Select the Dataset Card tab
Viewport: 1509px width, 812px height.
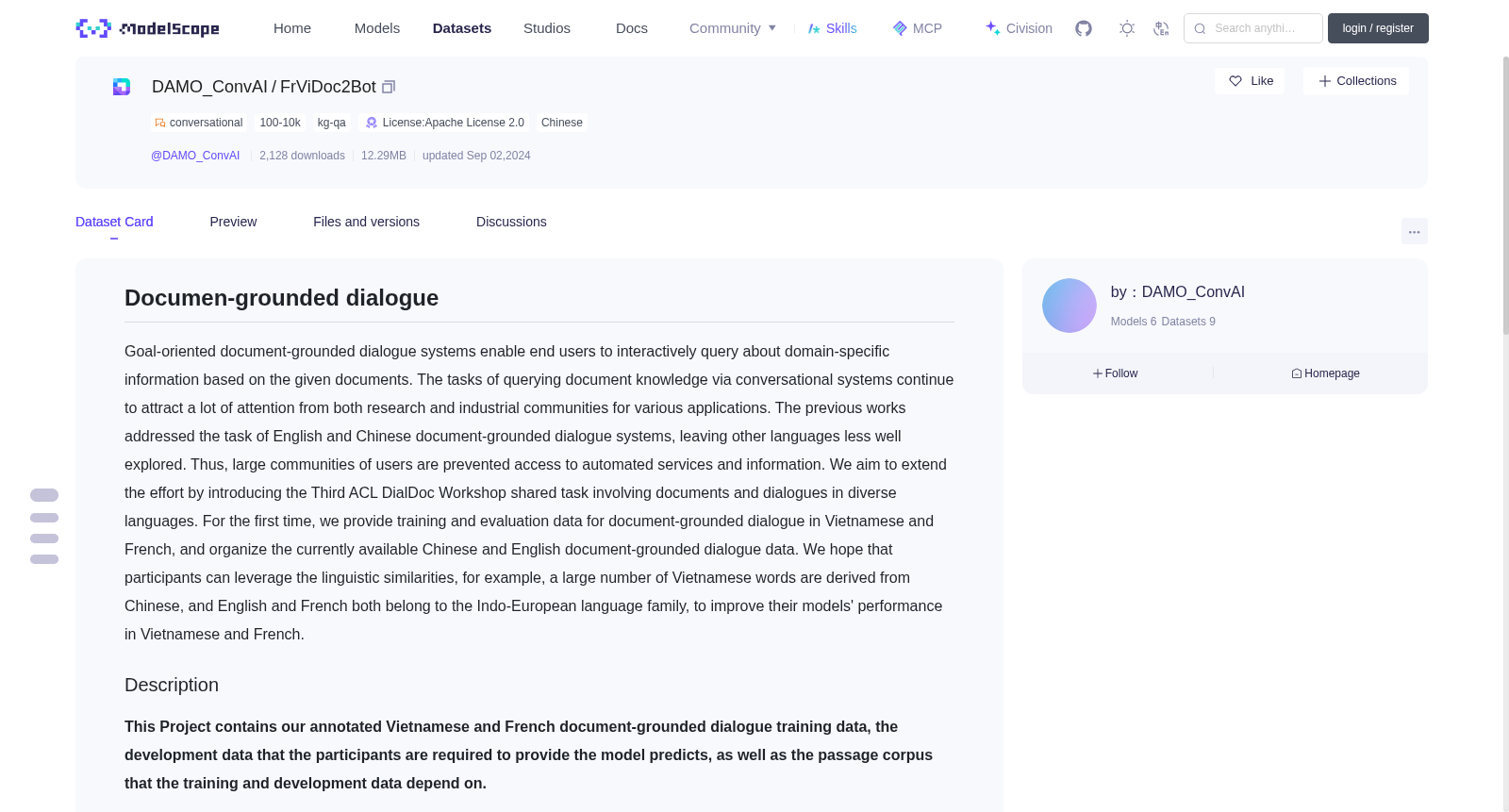click(x=114, y=222)
